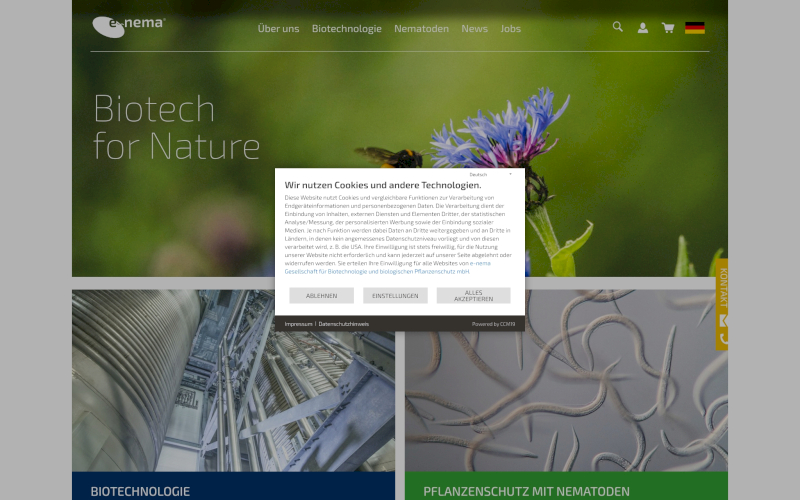The image size is (800, 500).
Task: Click the Powered by CCM19 link
Action: pyautogui.click(x=493, y=324)
